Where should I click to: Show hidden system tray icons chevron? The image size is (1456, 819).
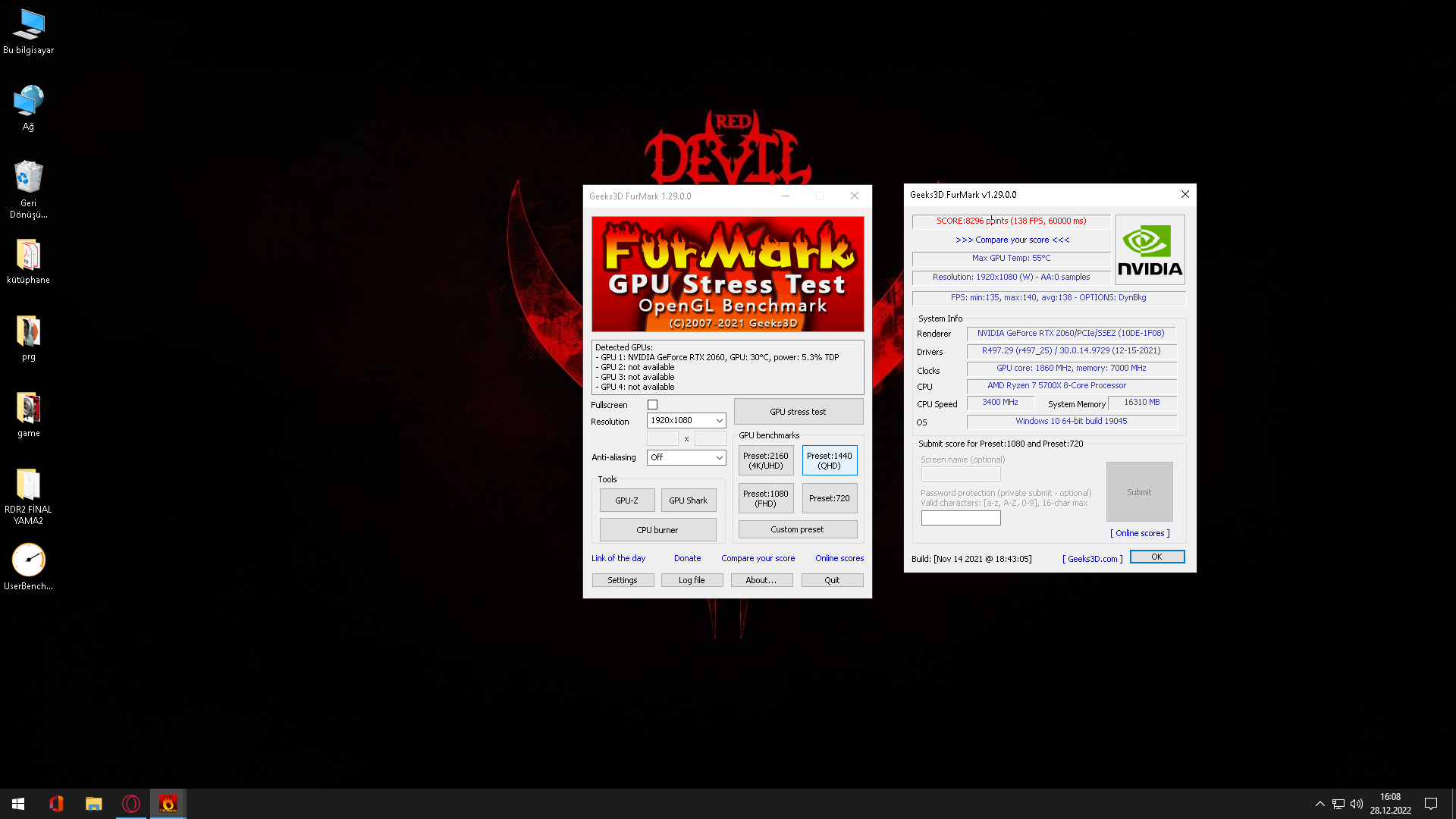[1319, 804]
